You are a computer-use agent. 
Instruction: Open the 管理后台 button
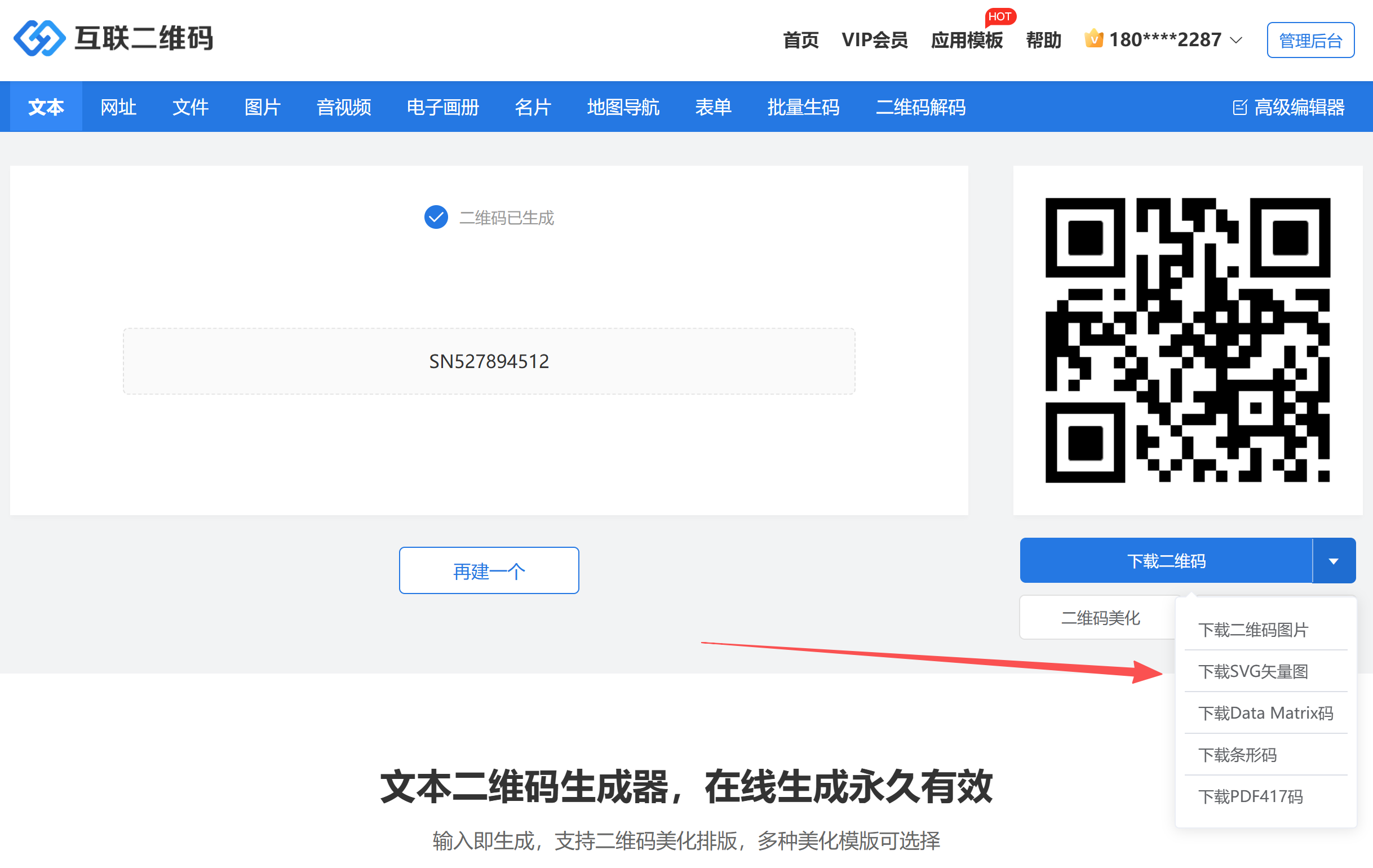1310,40
